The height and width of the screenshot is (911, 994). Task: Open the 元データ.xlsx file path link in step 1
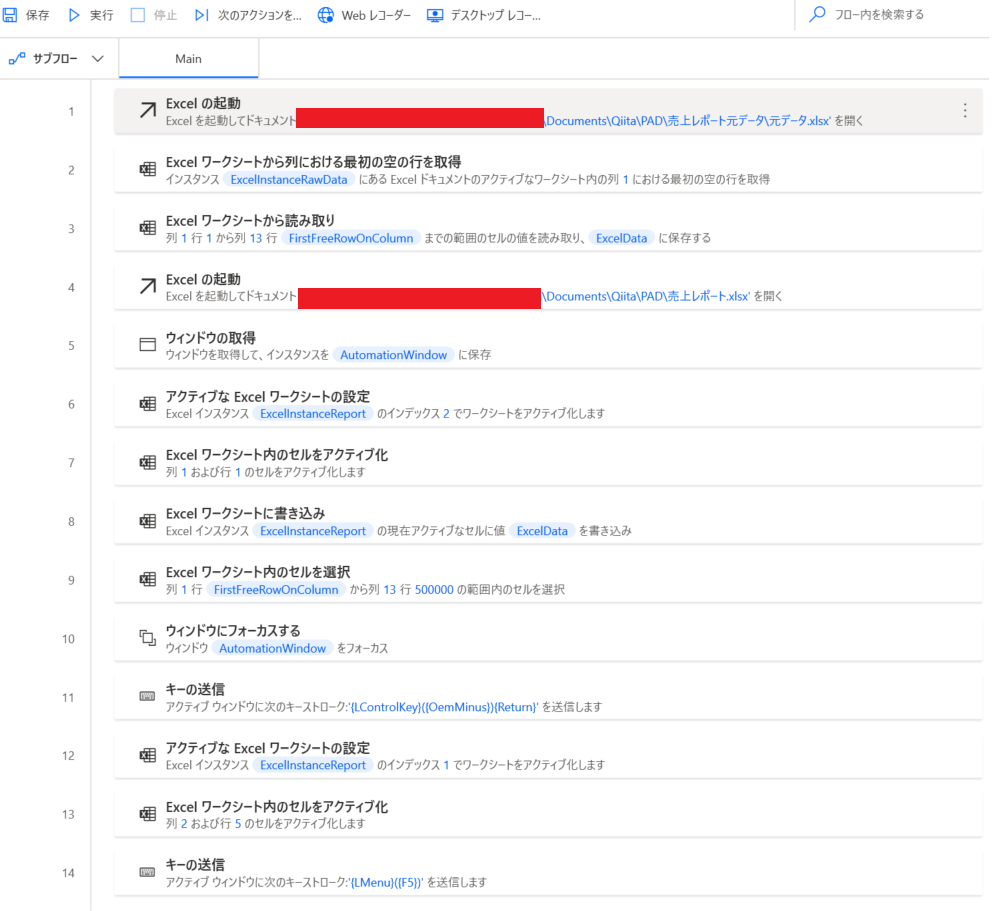pyautogui.click(x=688, y=120)
